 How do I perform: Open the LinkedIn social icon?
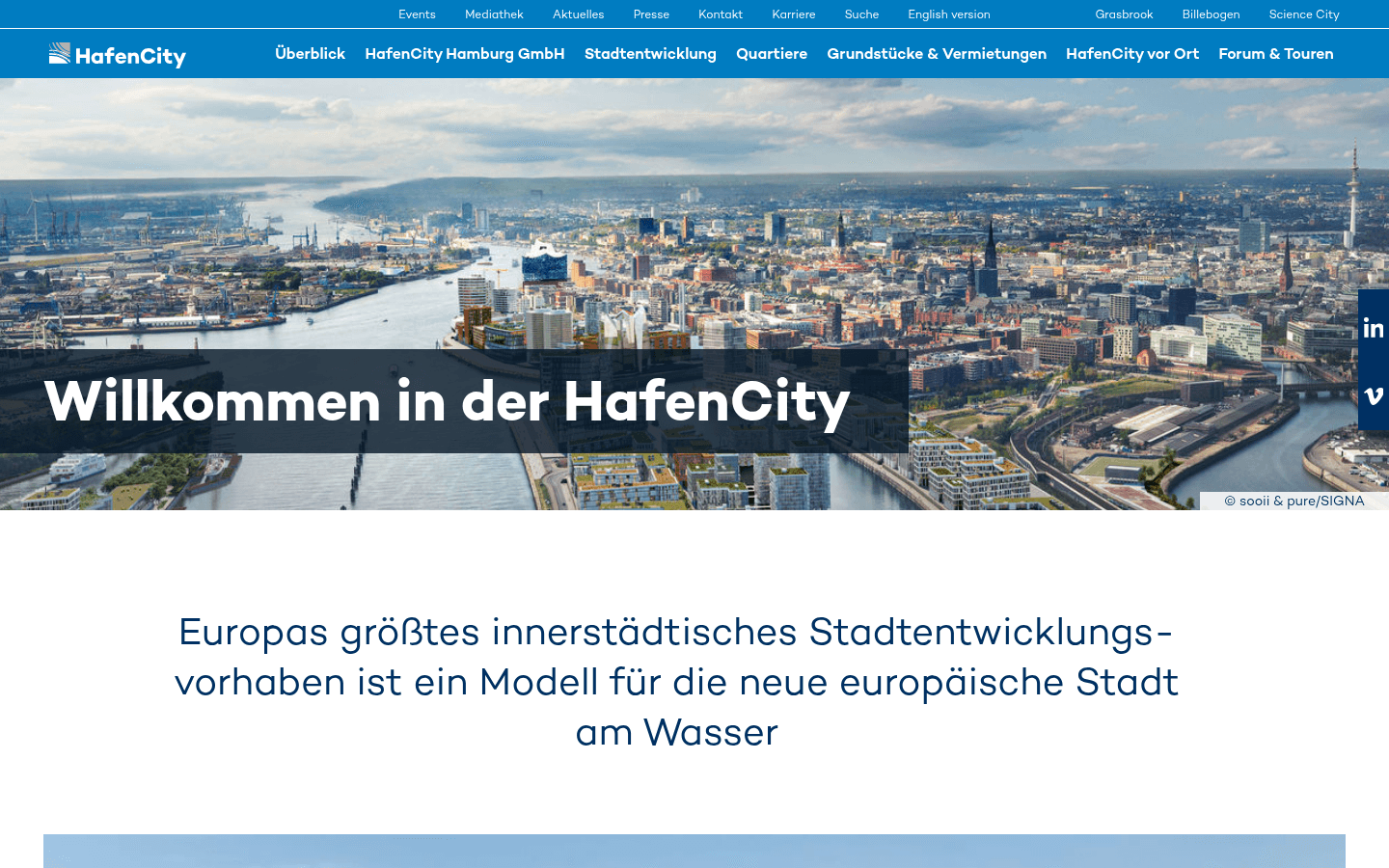(1374, 328)
